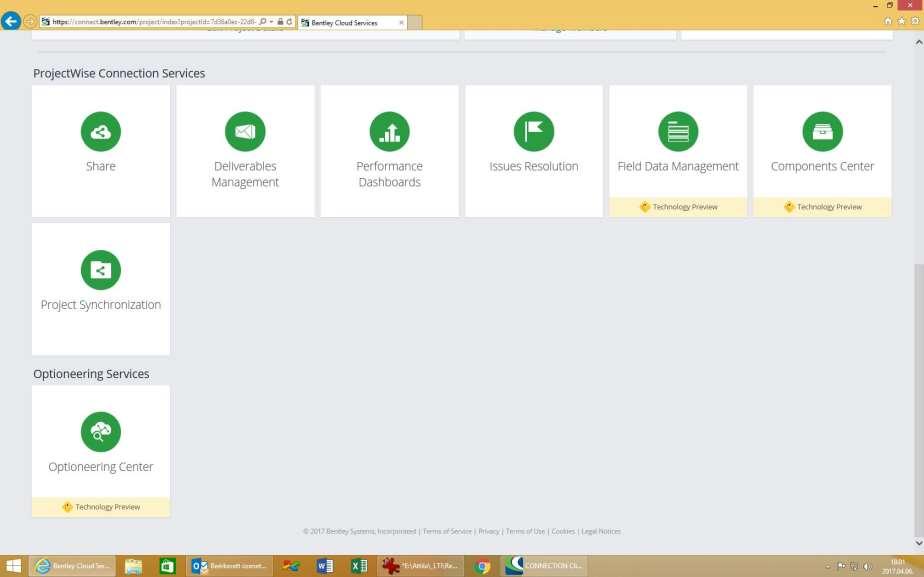Viewport: 924px width, 577px height.
Task: Click Technology Preview under Optioneering Center
Action: pos(101,507)
